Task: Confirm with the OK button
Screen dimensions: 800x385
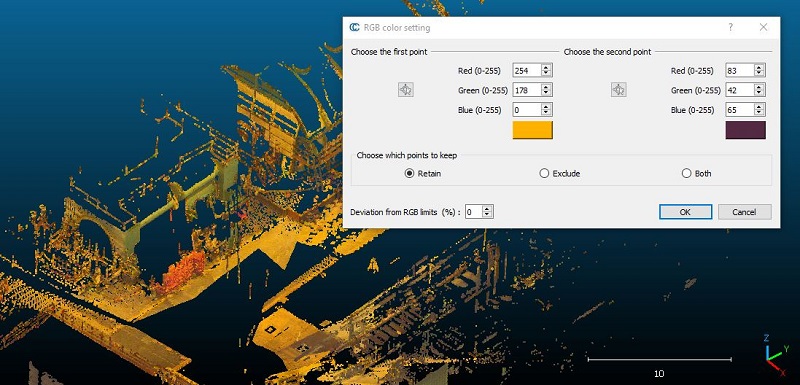Action: click(685, 212)
